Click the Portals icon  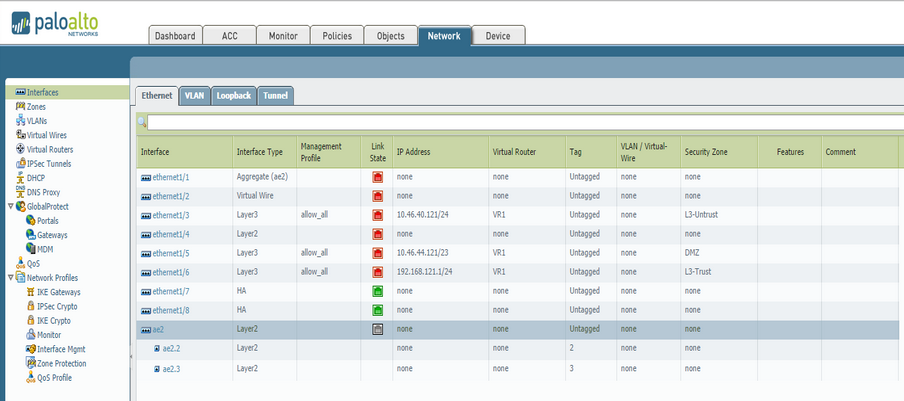point(31,221)
